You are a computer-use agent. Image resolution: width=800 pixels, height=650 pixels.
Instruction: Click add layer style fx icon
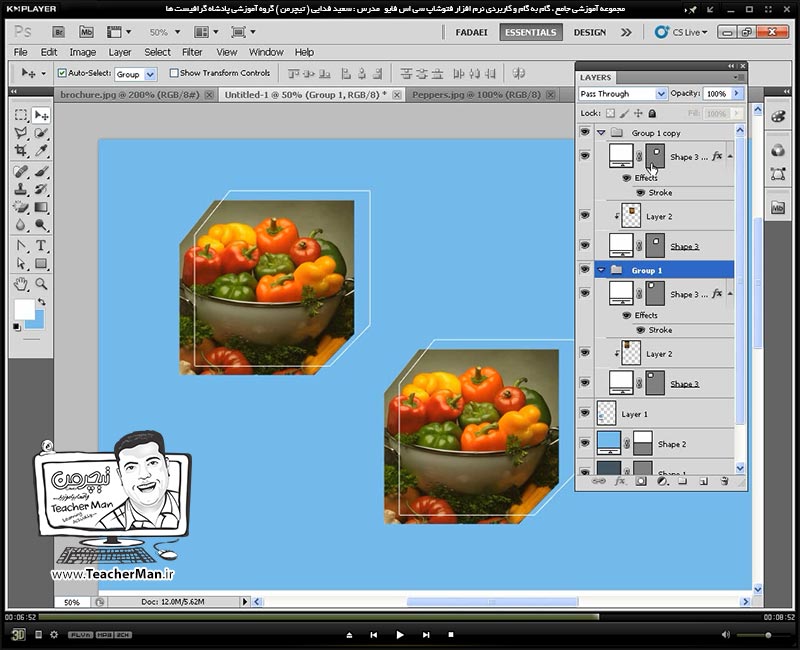(619, 481)
